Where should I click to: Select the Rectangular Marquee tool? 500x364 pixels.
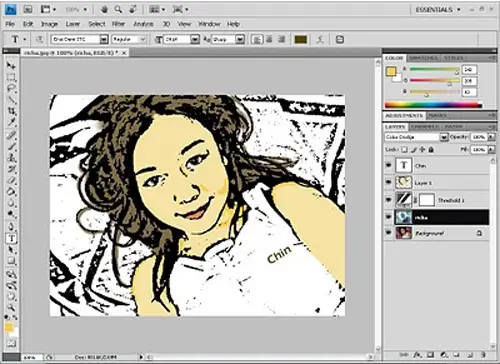pos(11,77)
